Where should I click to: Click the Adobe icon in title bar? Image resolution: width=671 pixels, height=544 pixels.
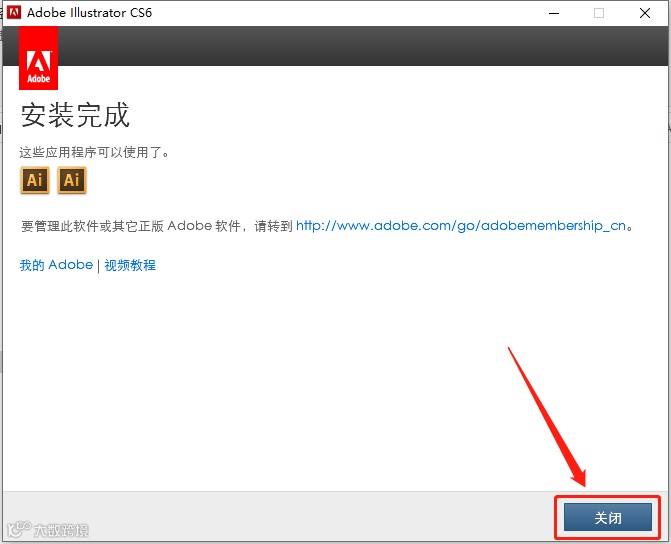(x=14, y=12)
